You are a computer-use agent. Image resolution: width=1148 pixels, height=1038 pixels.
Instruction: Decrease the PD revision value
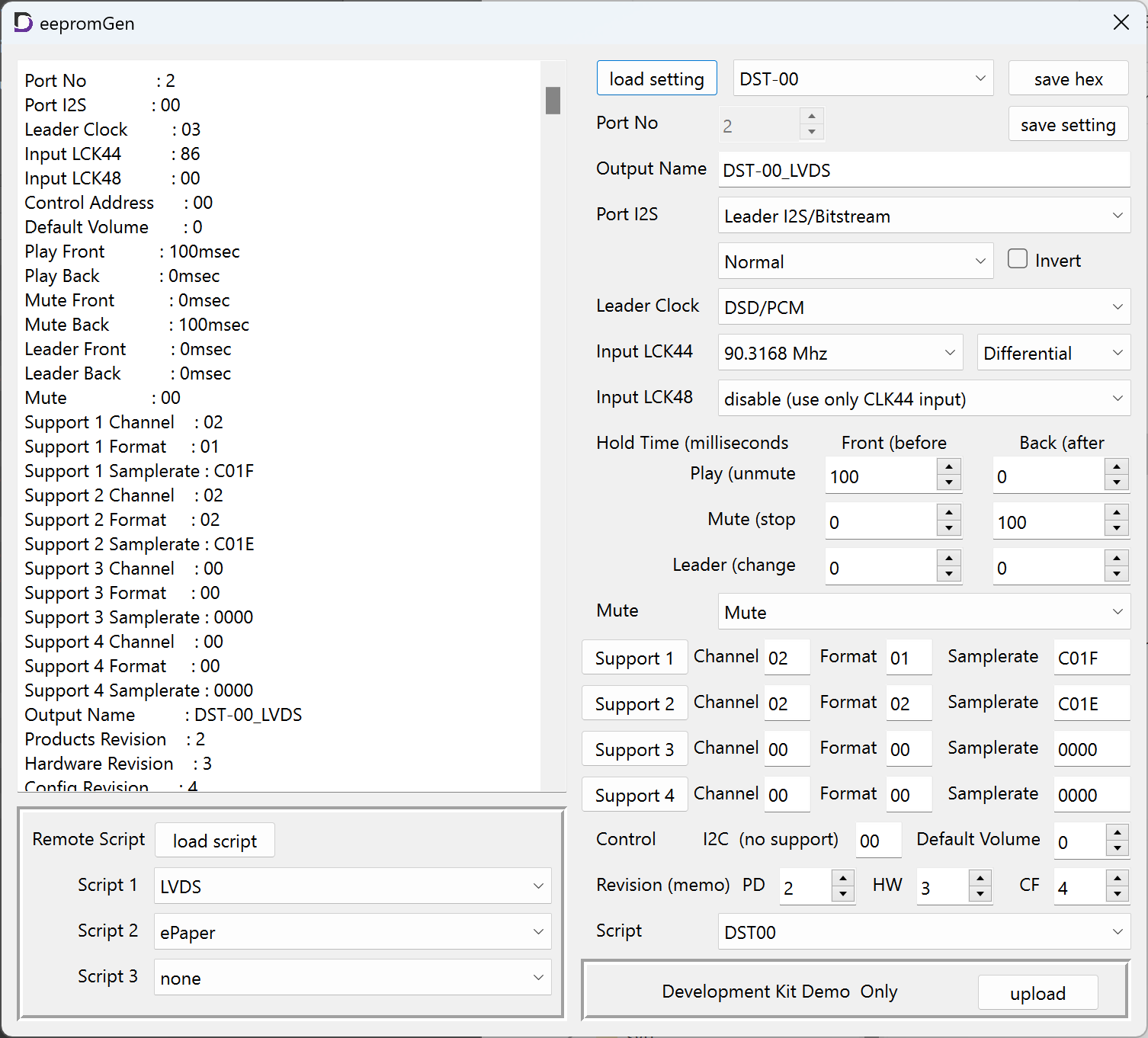(842, 895)
